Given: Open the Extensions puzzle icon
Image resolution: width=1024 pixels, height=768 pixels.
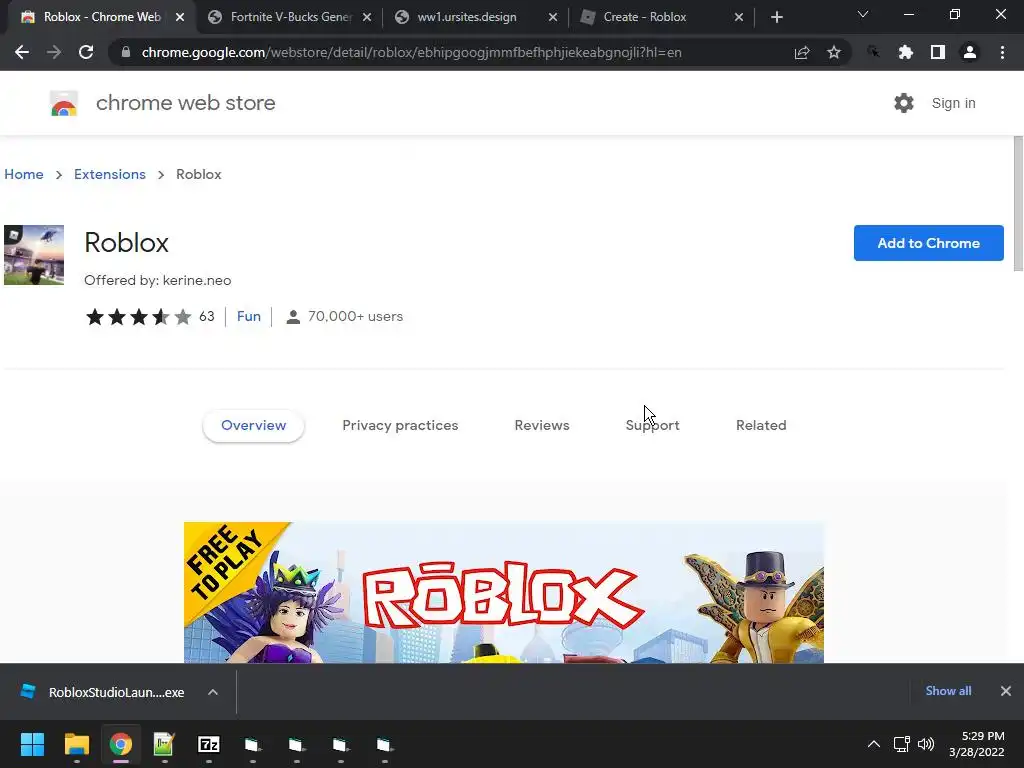Looking at the screenshot, I should (906, 52).
